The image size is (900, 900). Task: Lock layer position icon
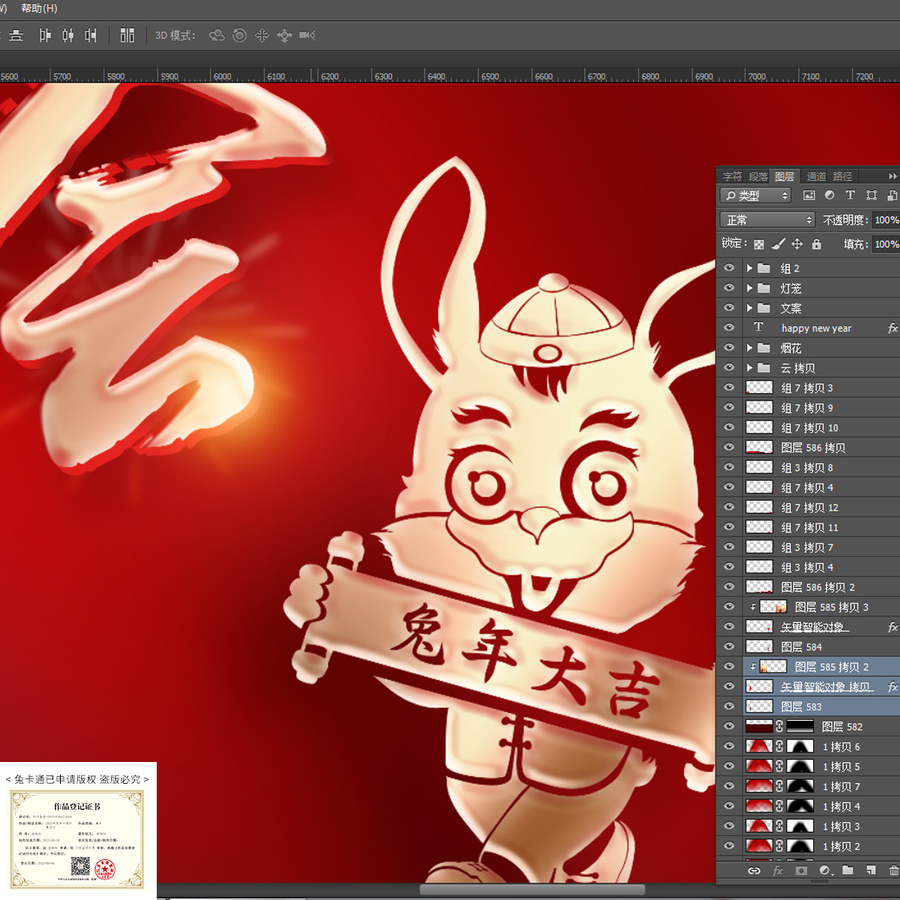(x=797, y=245)
